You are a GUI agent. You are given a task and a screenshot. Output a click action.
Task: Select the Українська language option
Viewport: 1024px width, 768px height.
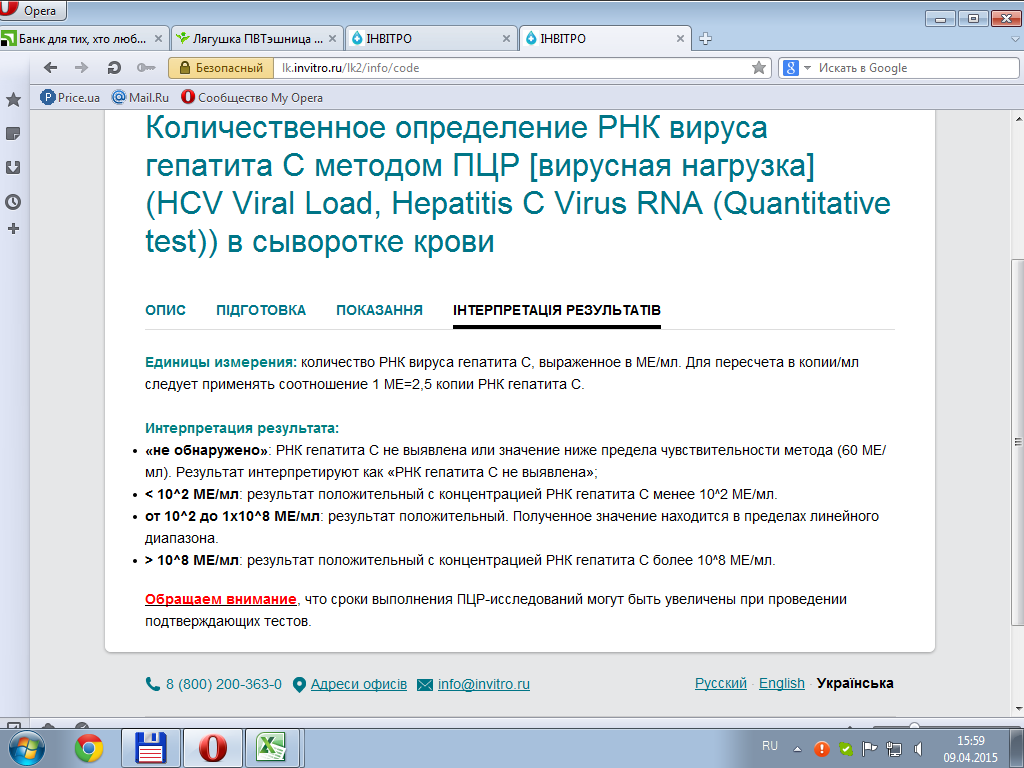855,683
